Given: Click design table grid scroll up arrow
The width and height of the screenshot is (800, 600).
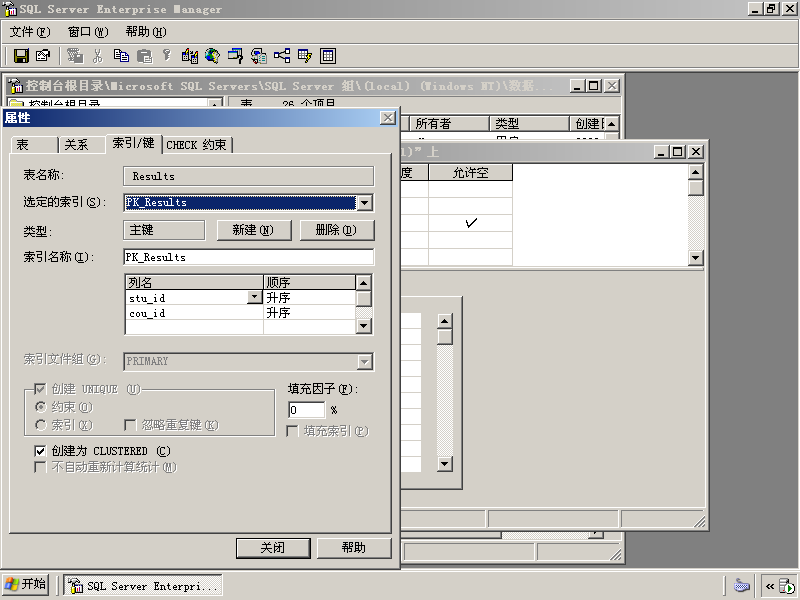Looking at the screenshot, I should click(x=695, y=172).
